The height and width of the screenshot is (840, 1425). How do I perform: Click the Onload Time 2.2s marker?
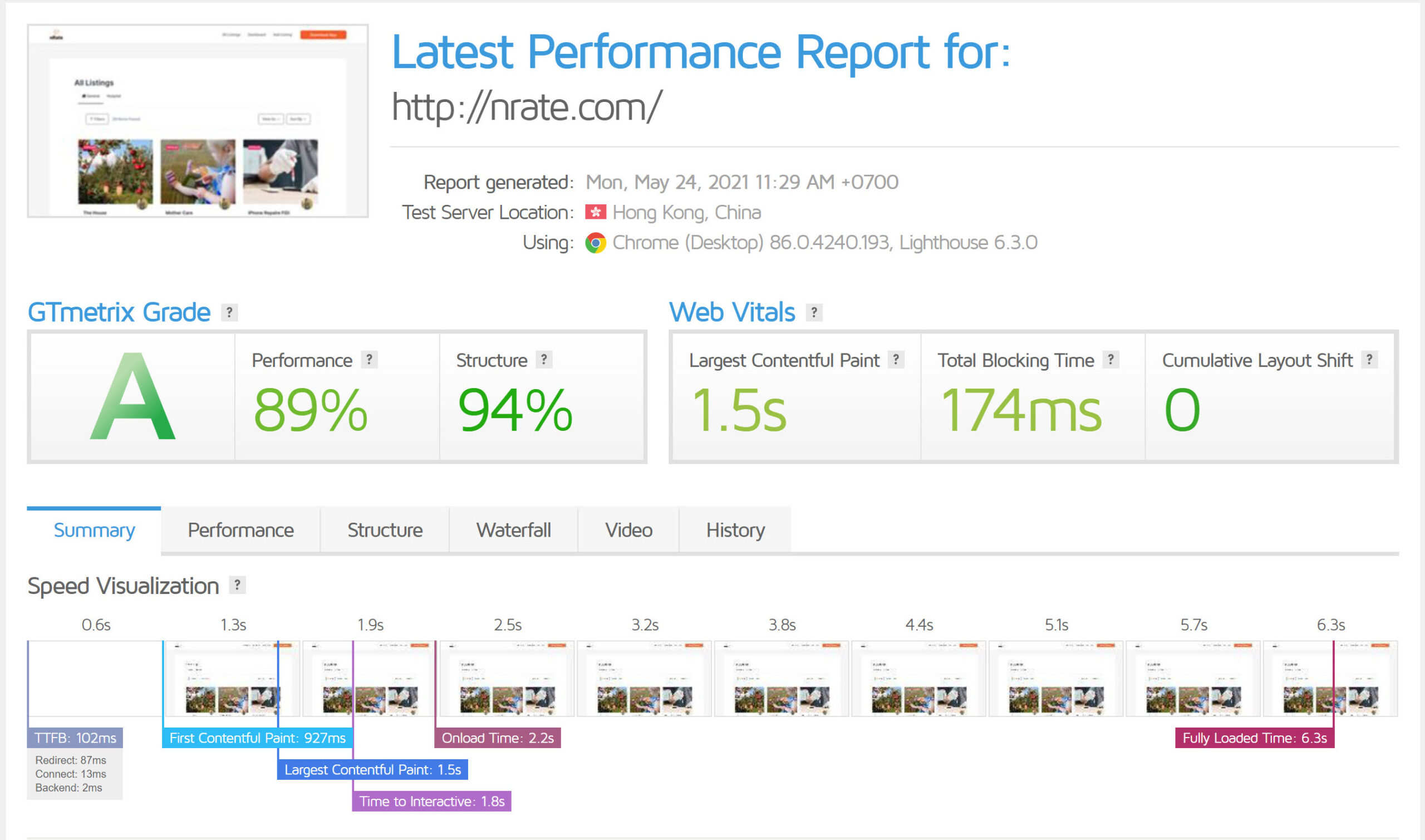coord(498,738)
